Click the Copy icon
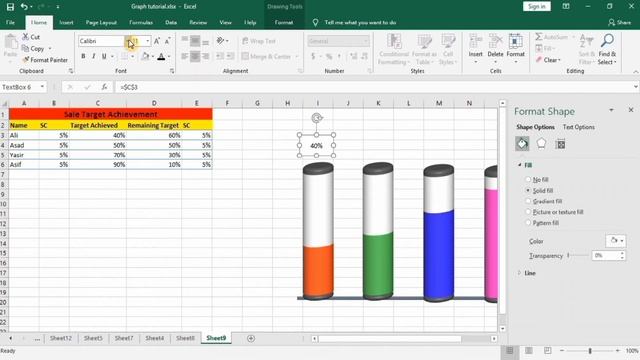Screen dimensions: 640x360 click(x=25, y=48)
